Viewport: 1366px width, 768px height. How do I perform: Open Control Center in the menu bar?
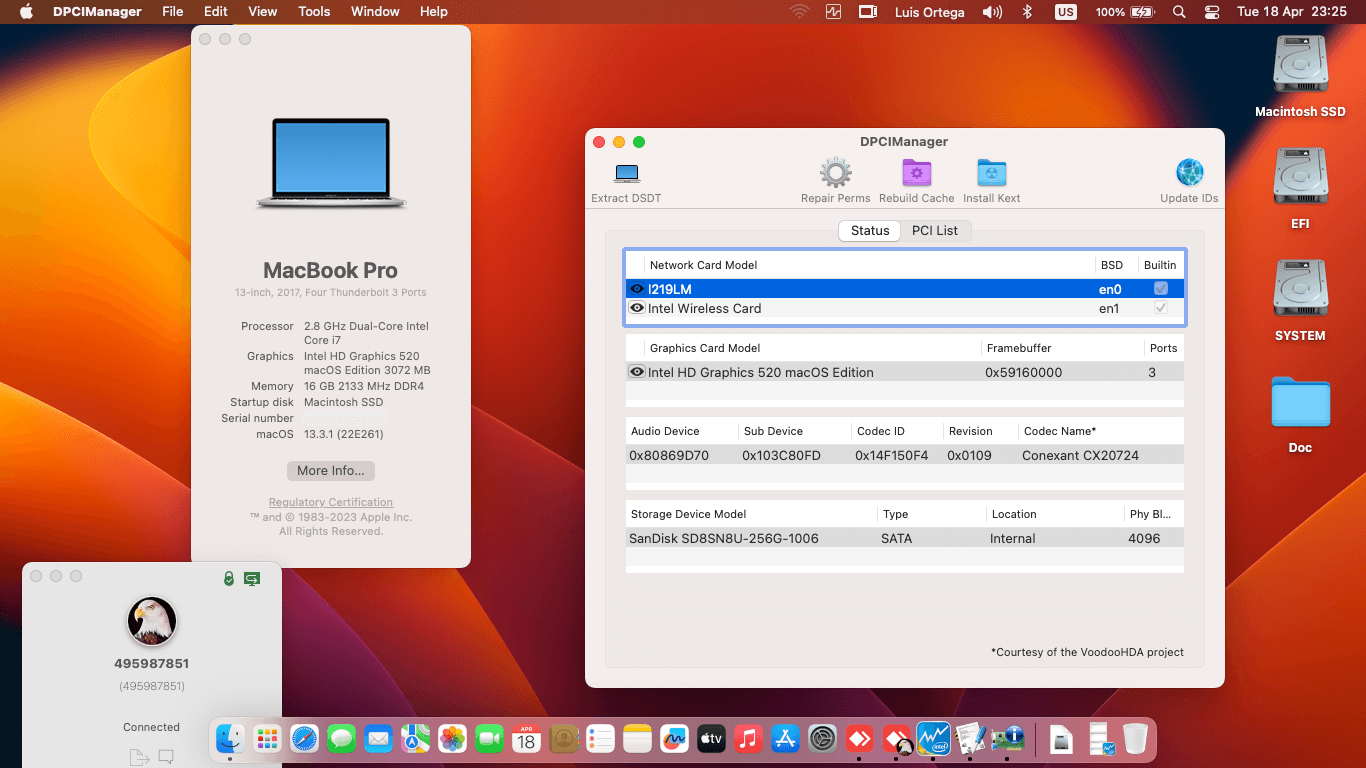[x=1212, y=12]
